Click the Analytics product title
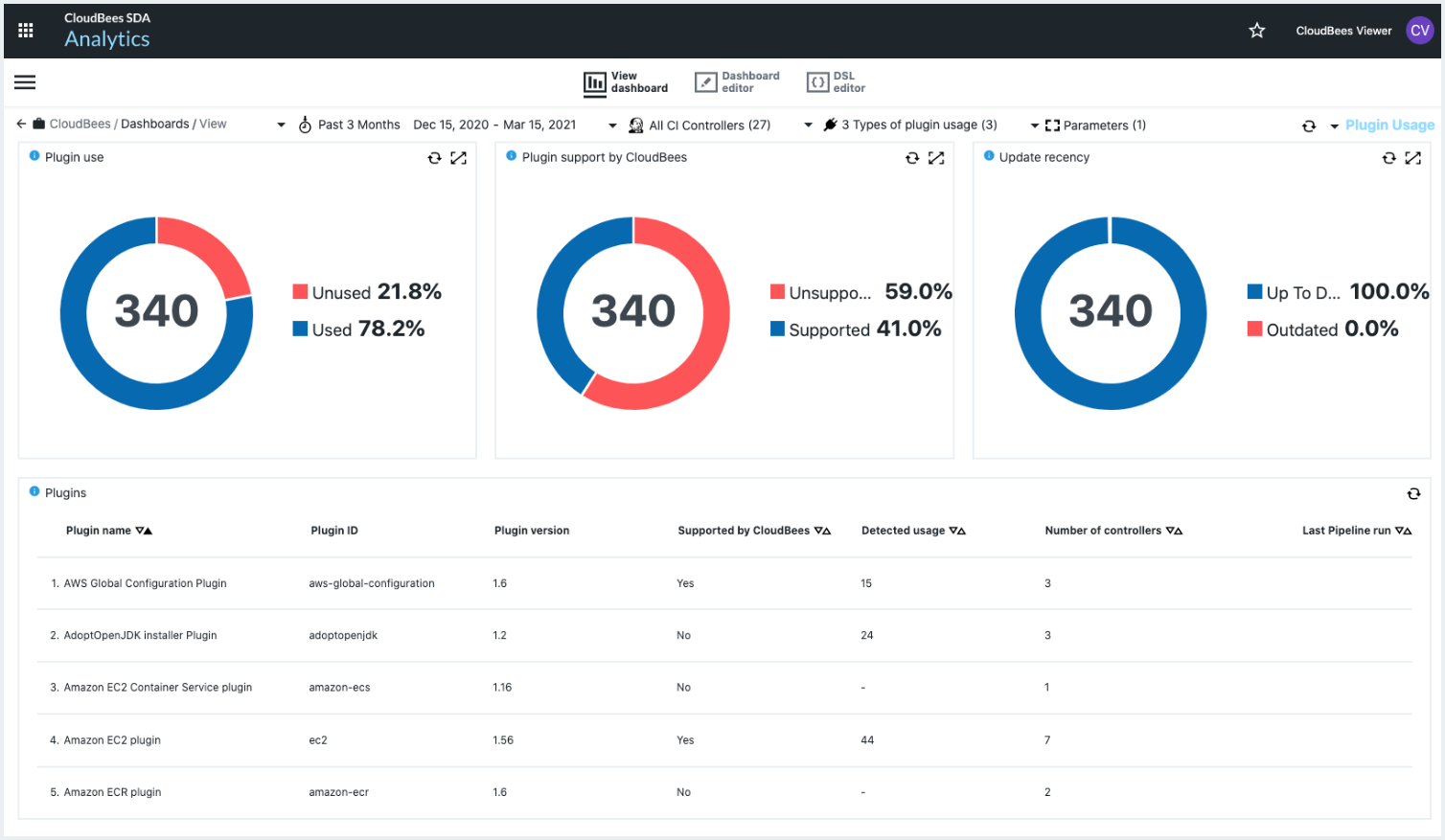The image size is (1445, 840). pos(107,39)
